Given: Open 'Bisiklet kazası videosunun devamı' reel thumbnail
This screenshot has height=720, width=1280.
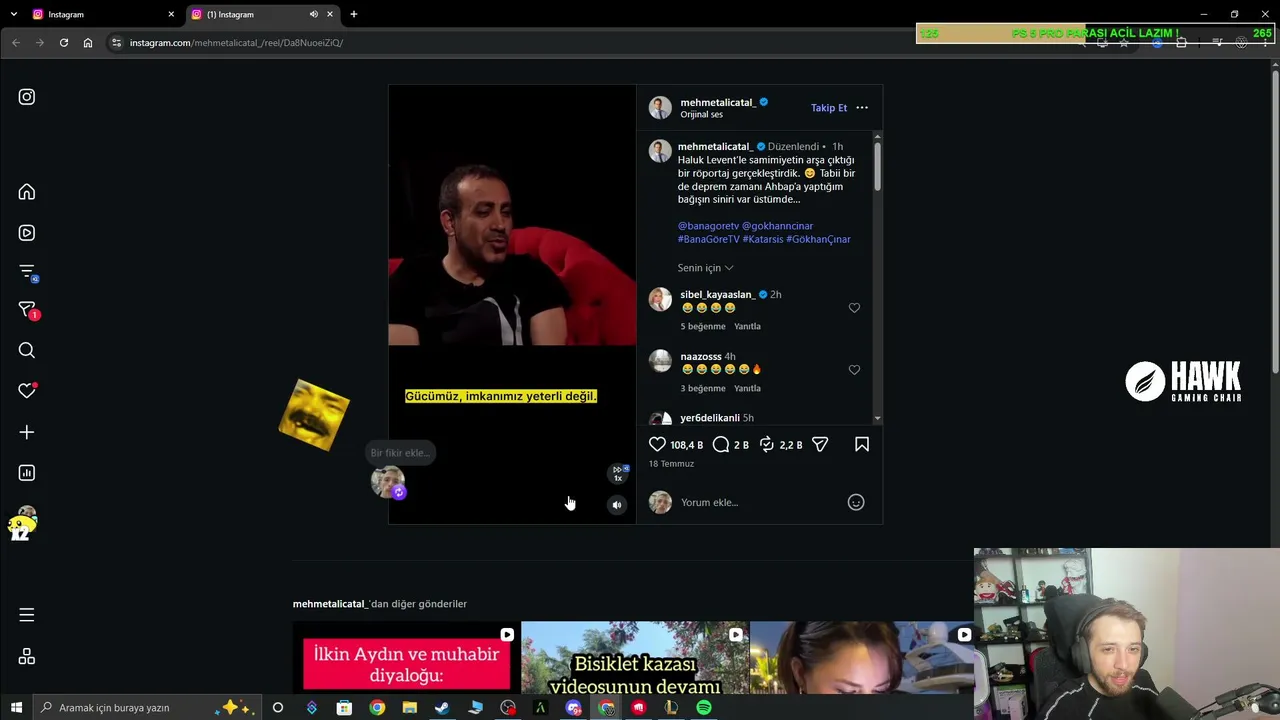Looking at the screenshot, I should pyautogui.click(x=635, y=658).
